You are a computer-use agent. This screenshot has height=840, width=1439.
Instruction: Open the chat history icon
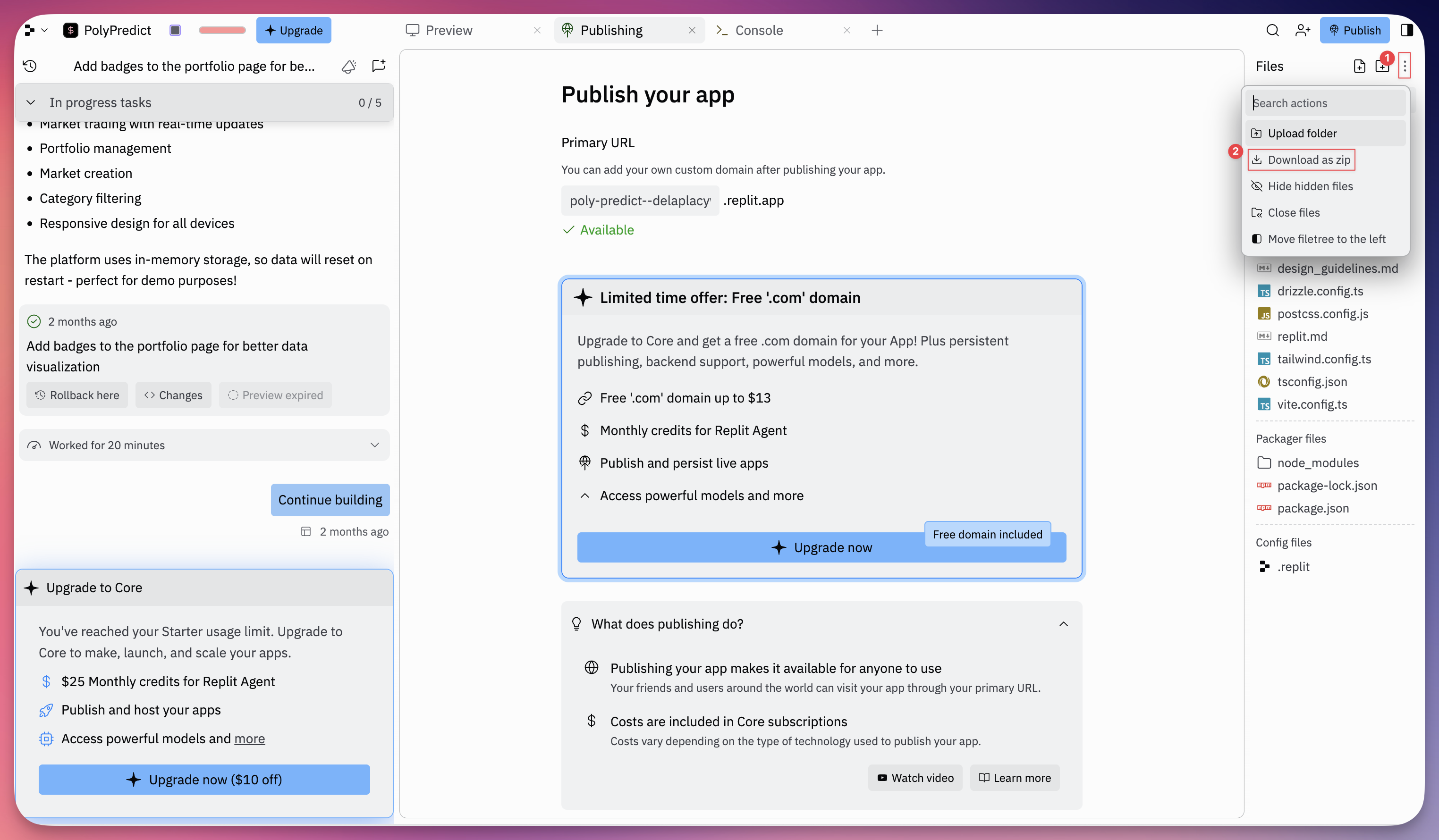pyautogui.click(x=30, y=66)
